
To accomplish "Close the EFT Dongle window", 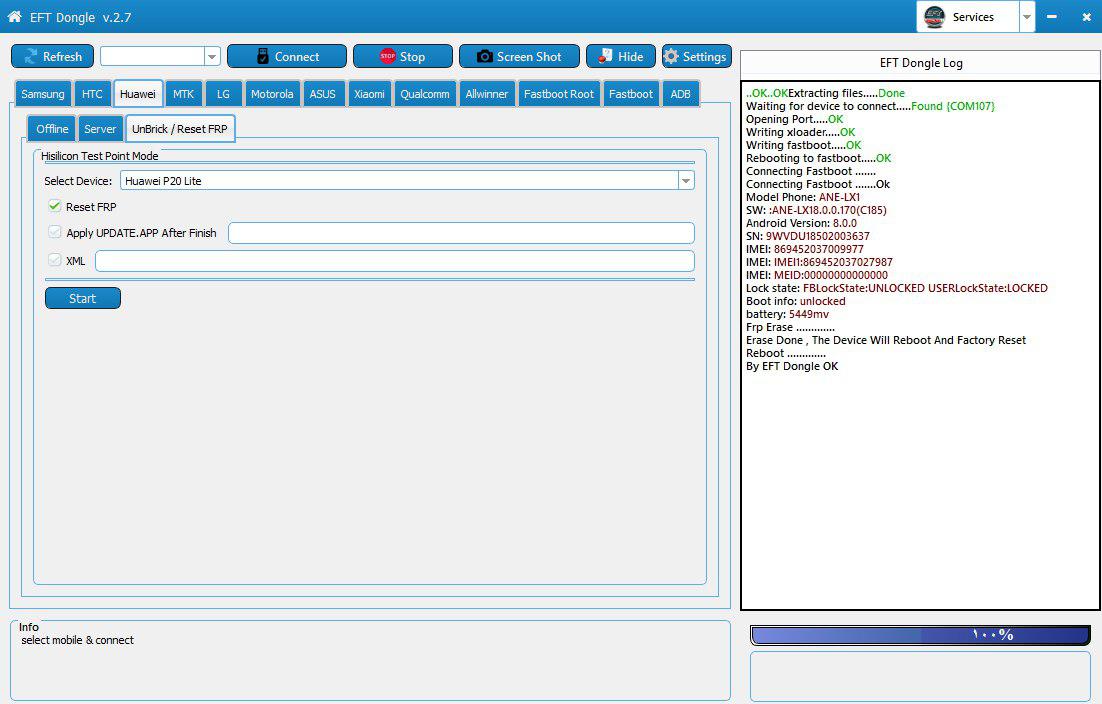I will (1087, 17).
